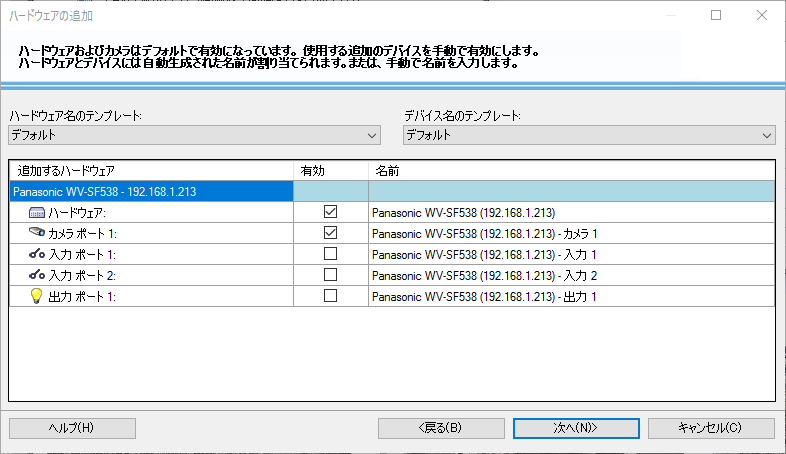Close the ハードウェアの追加 dialog

tap(762, 15)
